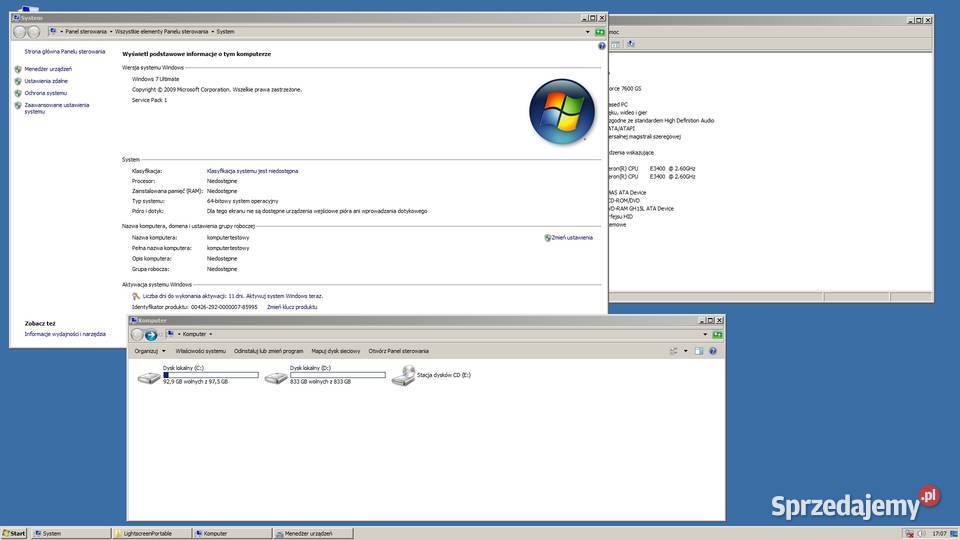960x540 pixels.
Task: Open the change view dropdown arrow
Action: [685, 351]
